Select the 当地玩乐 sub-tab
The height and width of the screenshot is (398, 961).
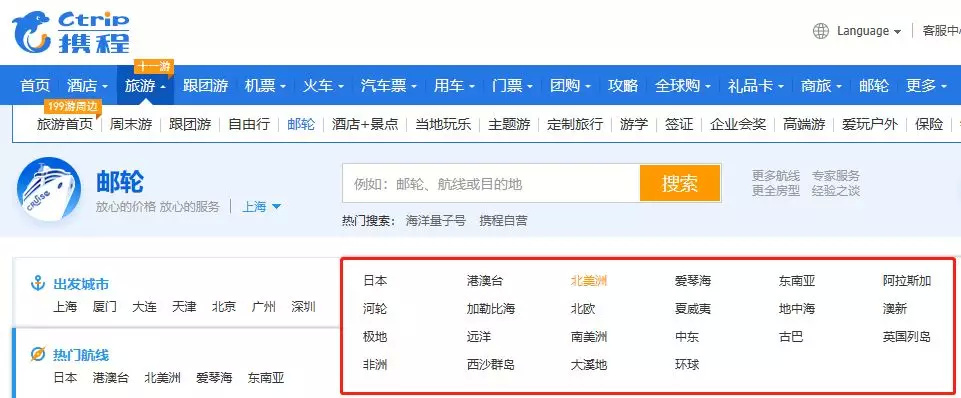pos(443,124)
